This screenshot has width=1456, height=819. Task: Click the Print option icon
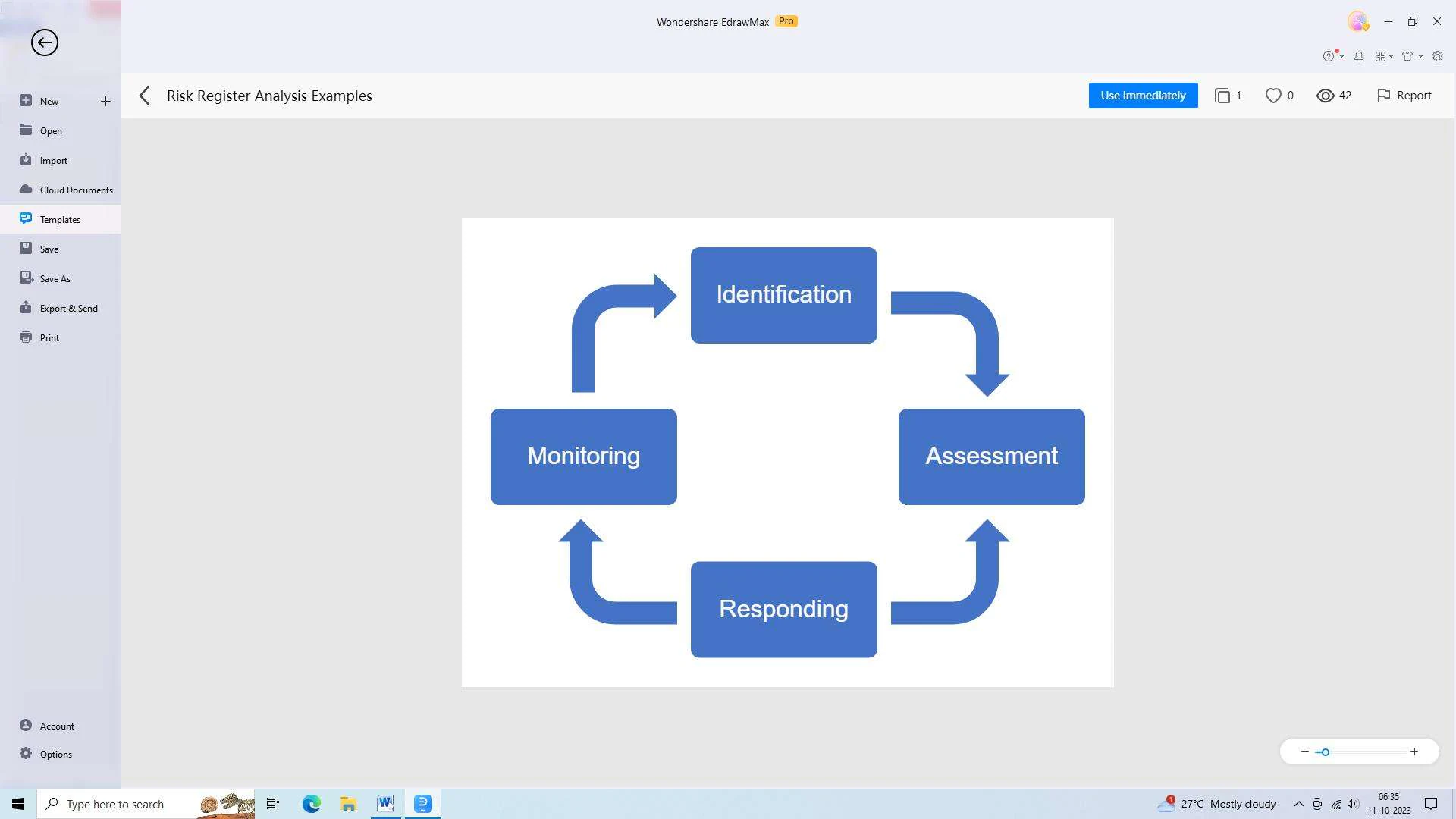coord(26,337)
